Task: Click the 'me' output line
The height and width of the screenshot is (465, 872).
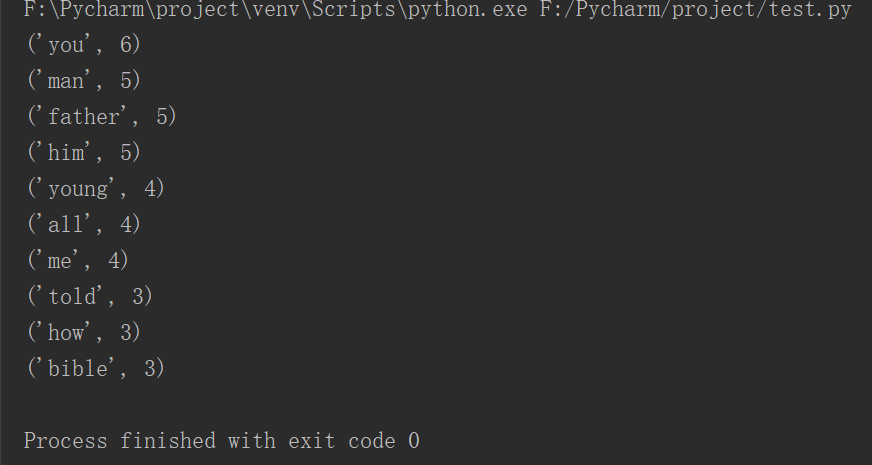Action: (78, 261)
